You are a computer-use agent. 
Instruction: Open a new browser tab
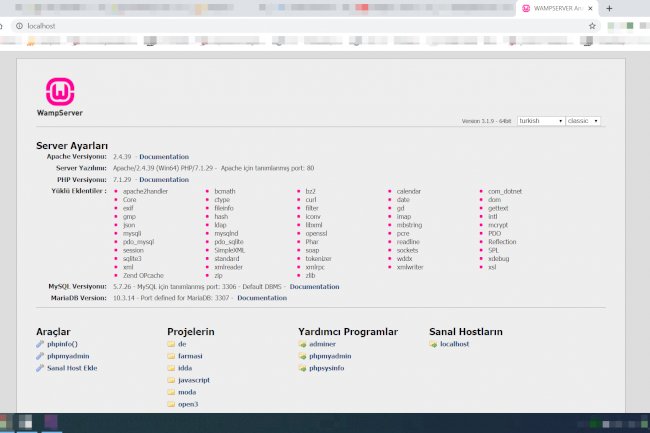pos(609,8)
